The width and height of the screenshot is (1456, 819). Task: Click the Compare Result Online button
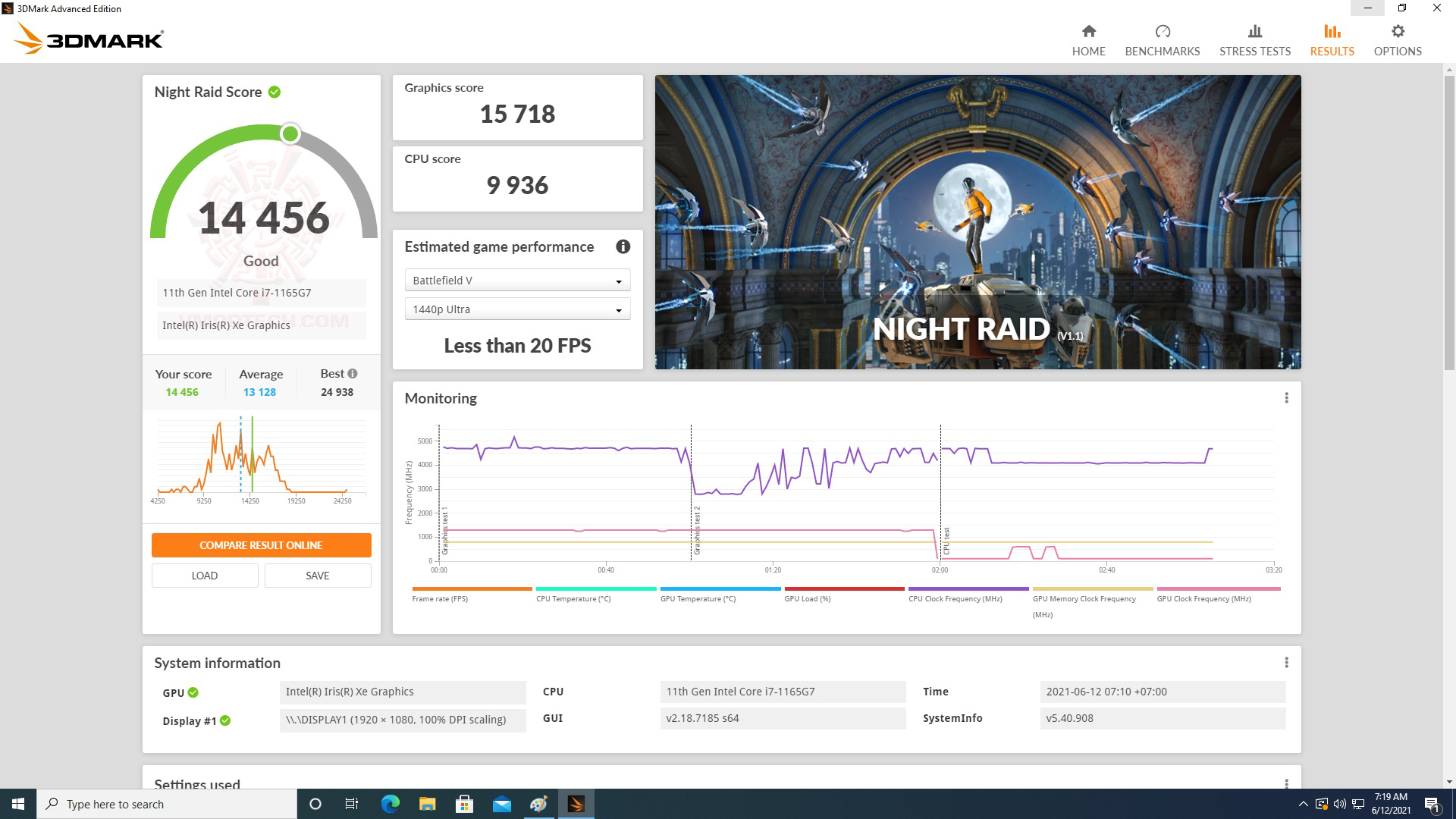[x=261, y=545]
